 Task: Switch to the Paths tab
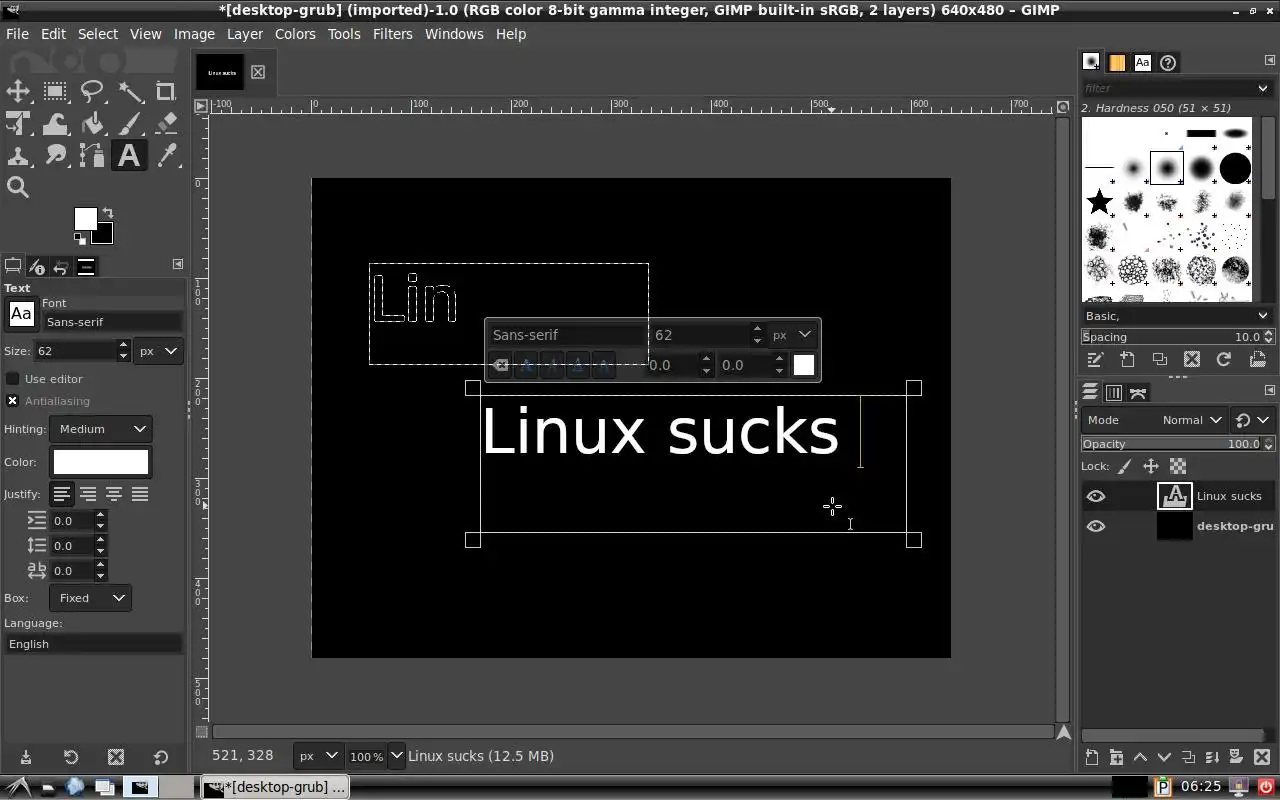1137,392
